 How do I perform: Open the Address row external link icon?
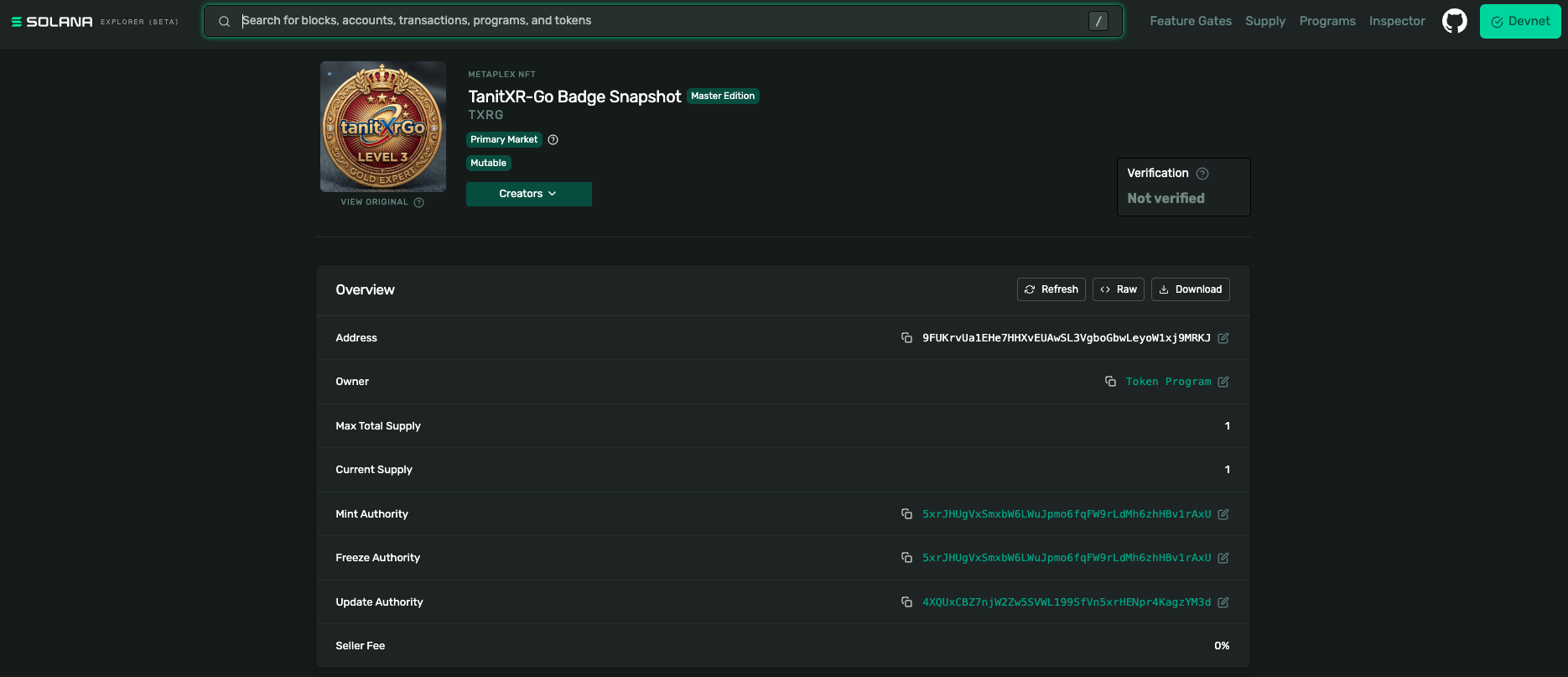[x=1223, y=338]
